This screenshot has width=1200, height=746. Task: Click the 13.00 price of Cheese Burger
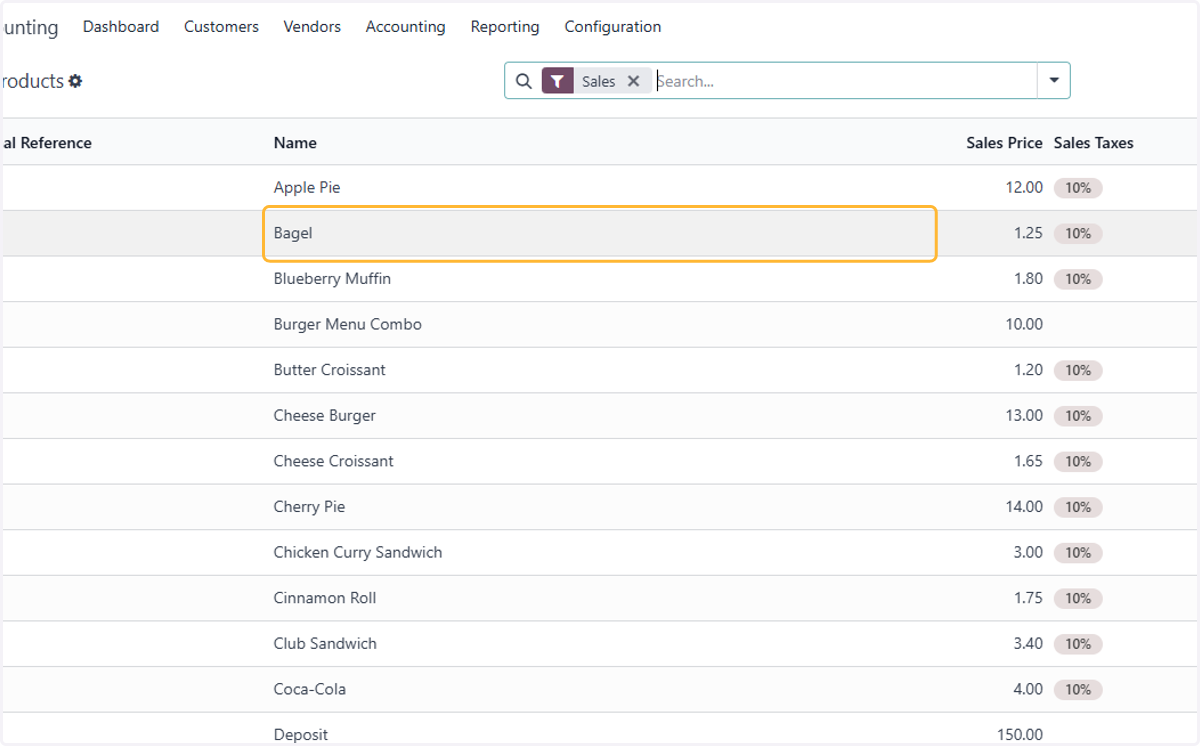1024,415
